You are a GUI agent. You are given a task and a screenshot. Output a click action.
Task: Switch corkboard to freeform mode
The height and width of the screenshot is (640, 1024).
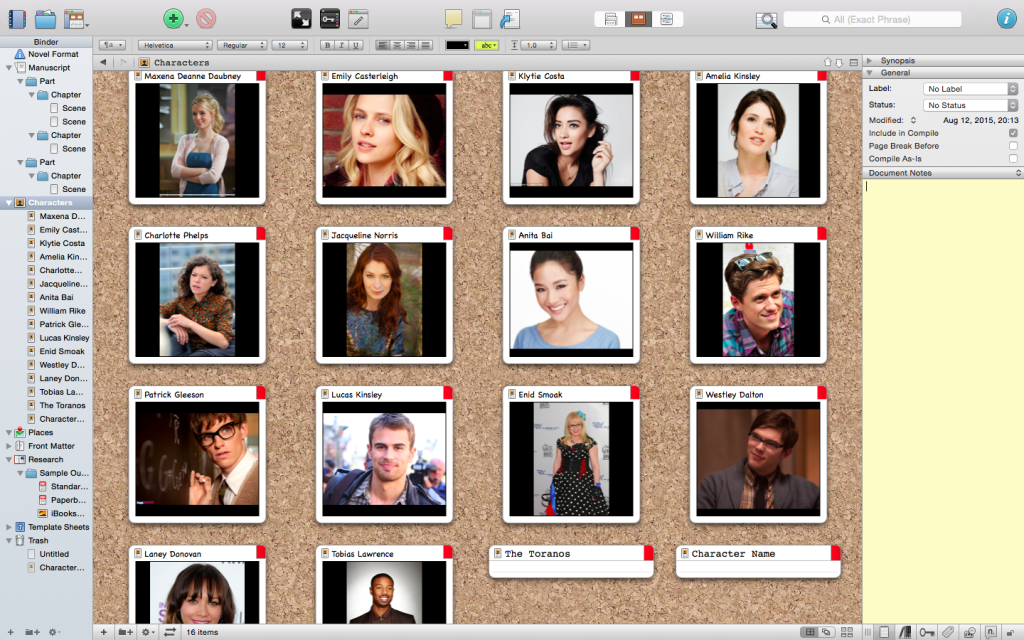tap(827, 632)
